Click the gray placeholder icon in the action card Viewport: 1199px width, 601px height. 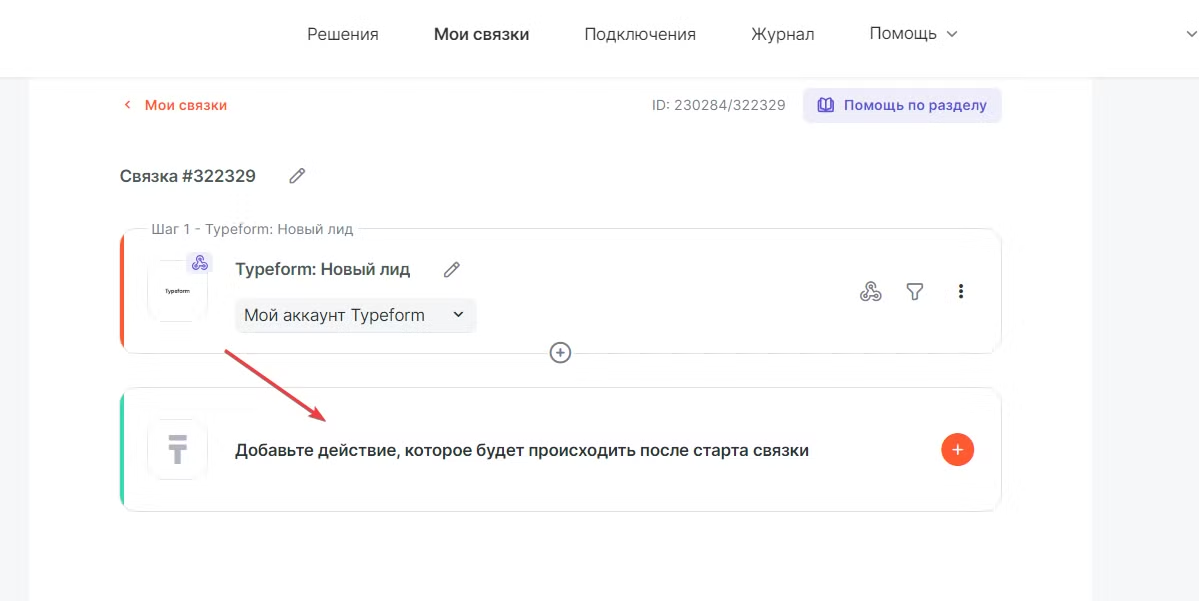click(x=177, y=450)
